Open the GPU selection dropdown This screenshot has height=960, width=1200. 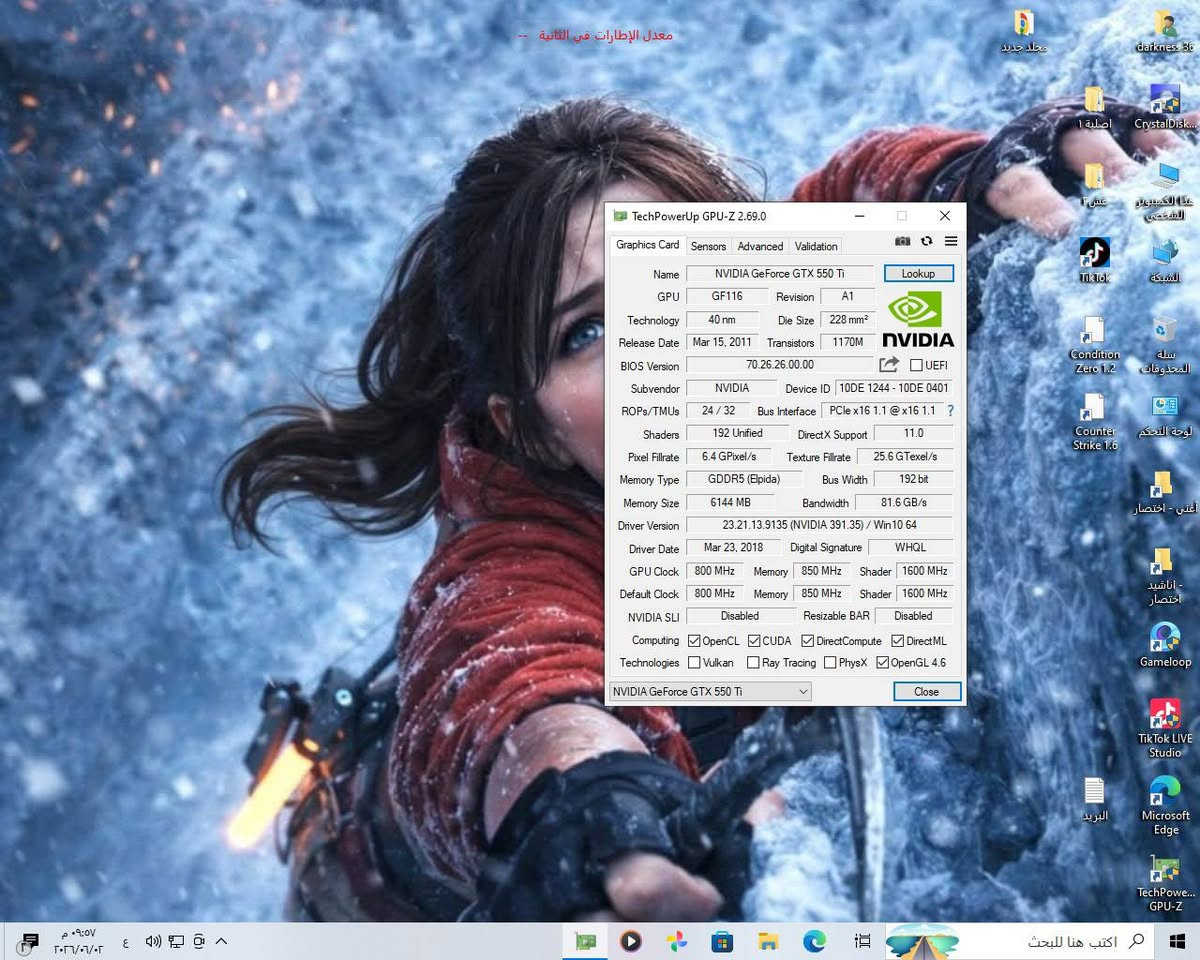pyautogui.click(x=710, y=691)
